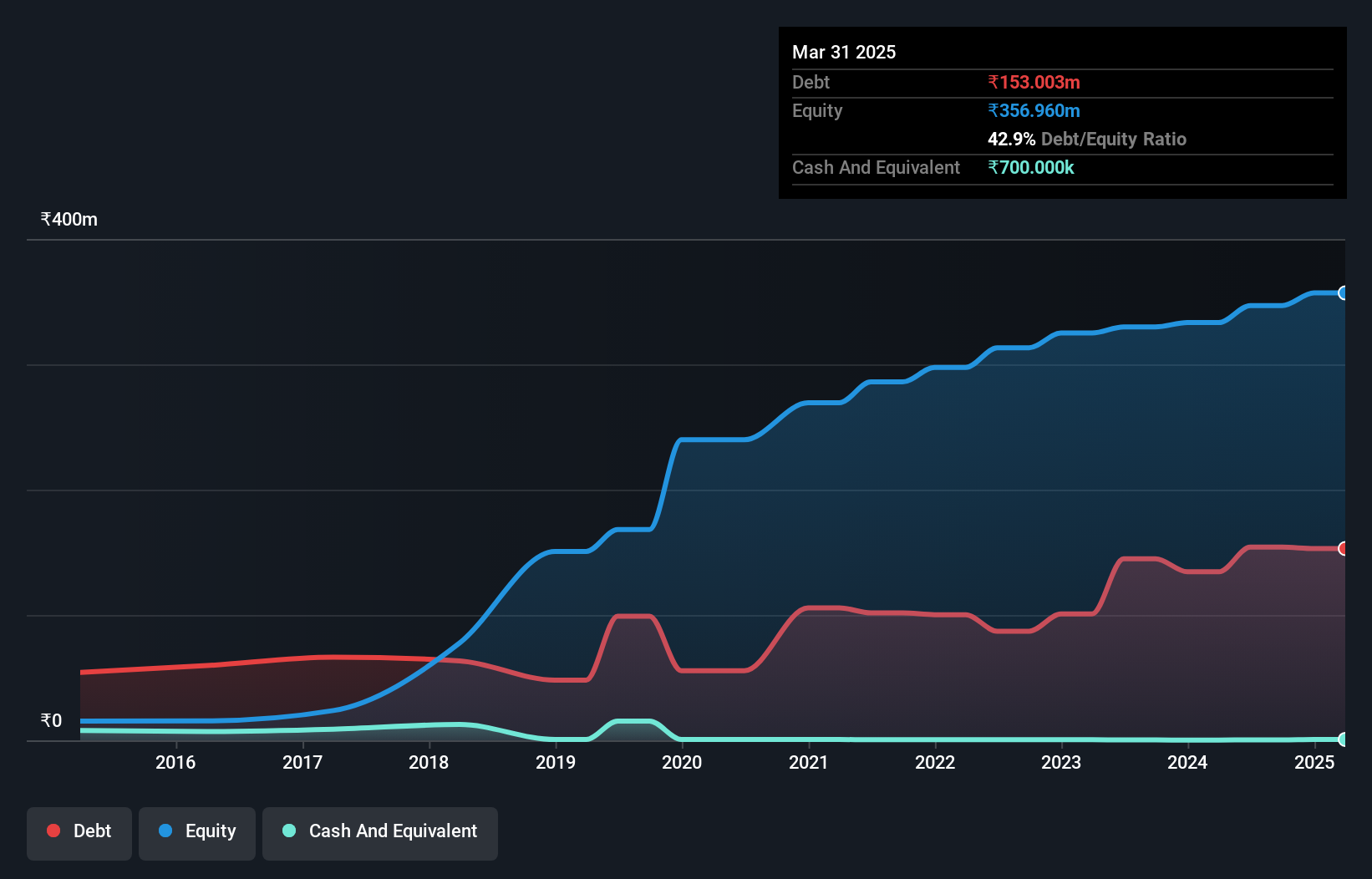Click the 2022 x-axis label

click(935, 763)
